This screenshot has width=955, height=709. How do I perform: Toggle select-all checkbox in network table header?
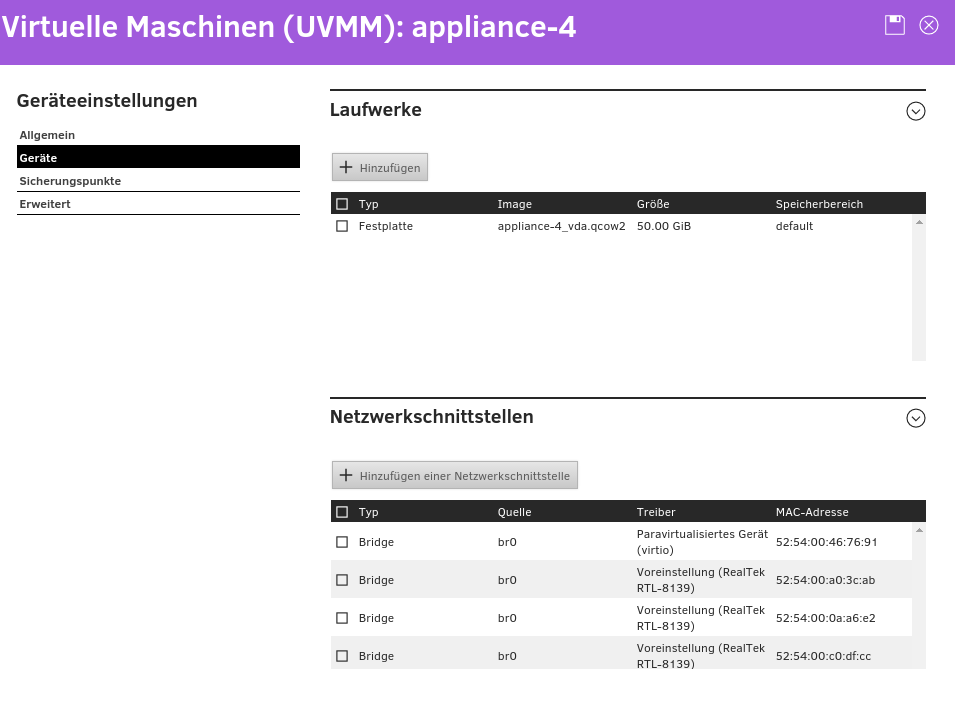[342, 512]
